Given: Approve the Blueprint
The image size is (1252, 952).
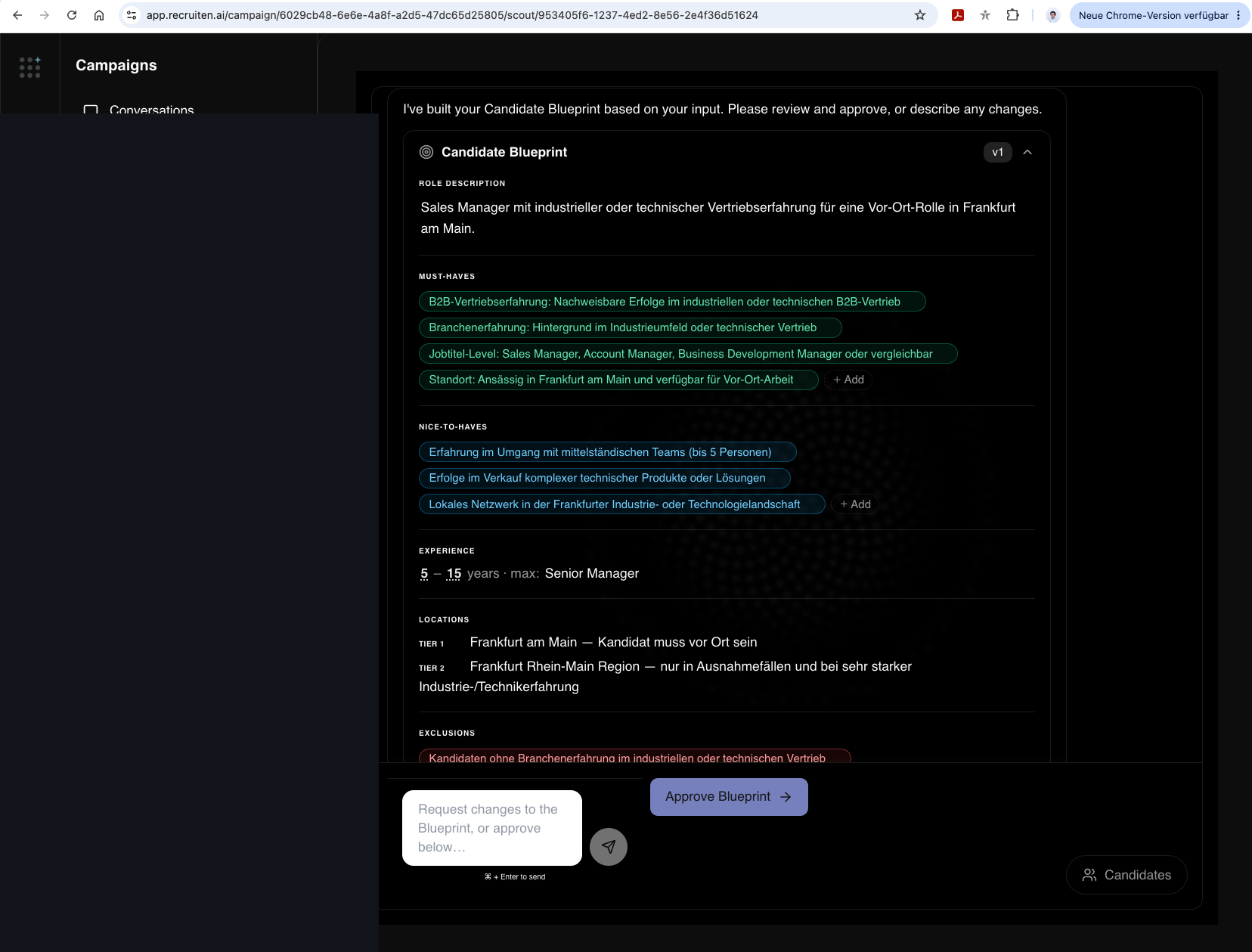Looking at the screenshot, I should (x=729, y=797).
